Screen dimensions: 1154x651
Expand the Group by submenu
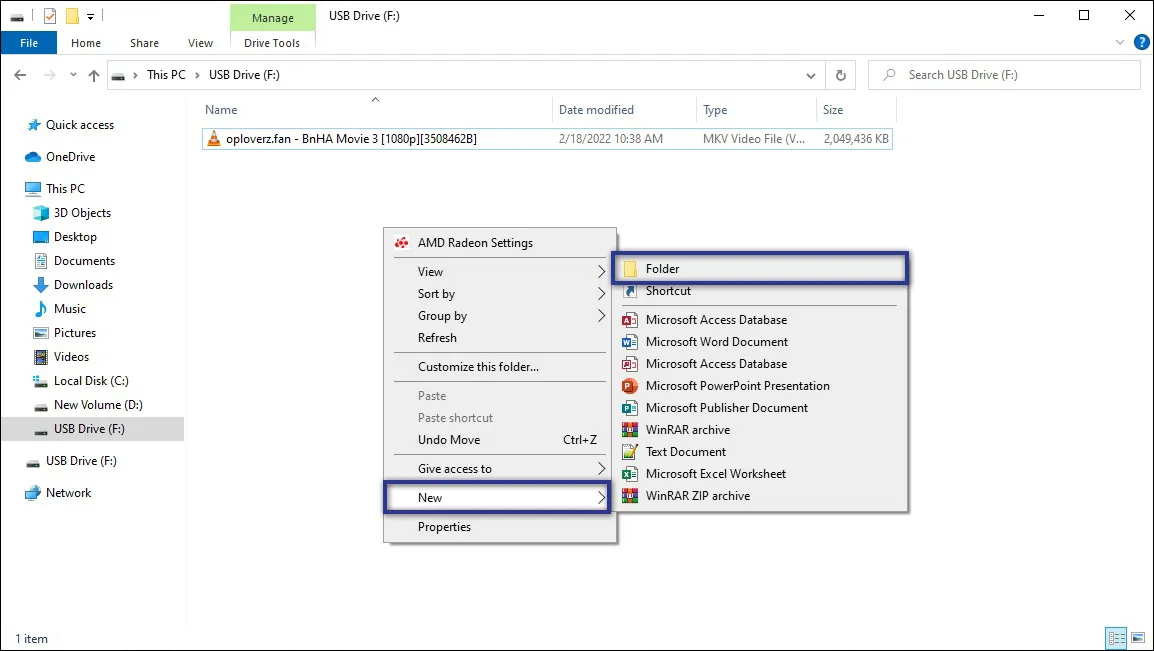441,315
